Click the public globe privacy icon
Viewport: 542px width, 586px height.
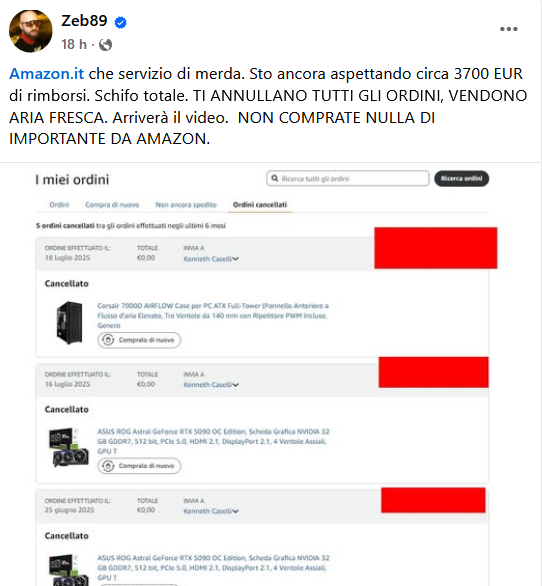pos(105,45)
